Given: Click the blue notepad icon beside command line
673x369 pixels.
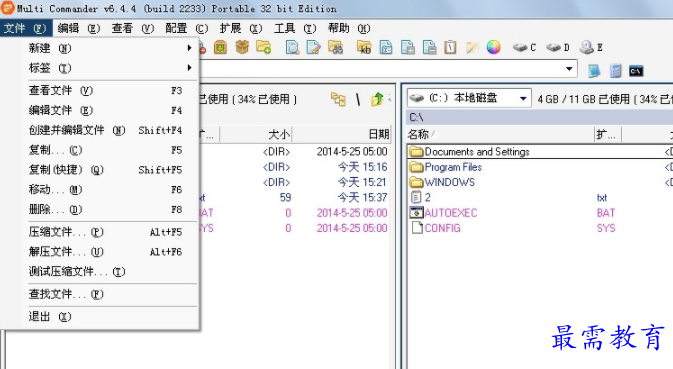Looking at the screenshot, I should click(594, 71).
